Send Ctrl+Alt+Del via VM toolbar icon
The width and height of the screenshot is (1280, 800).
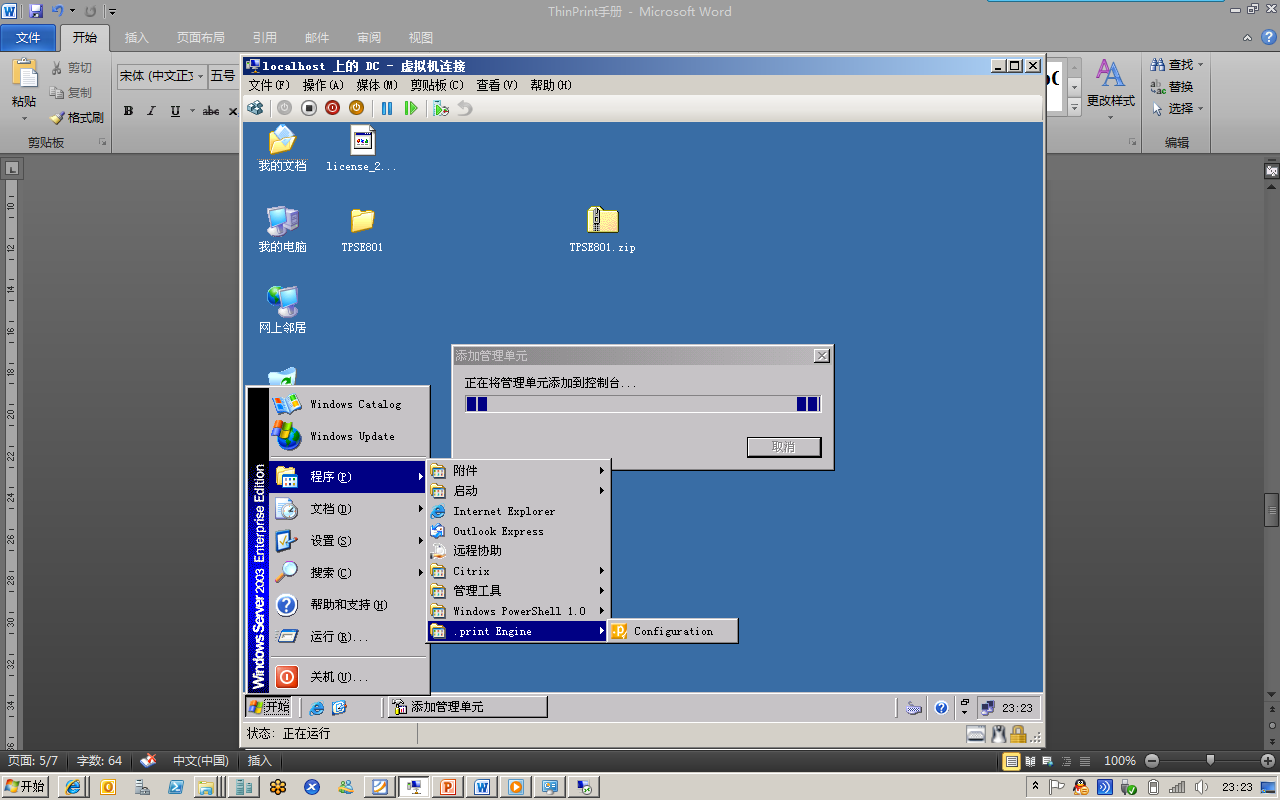pyautogui.click(x=255, y=108)
